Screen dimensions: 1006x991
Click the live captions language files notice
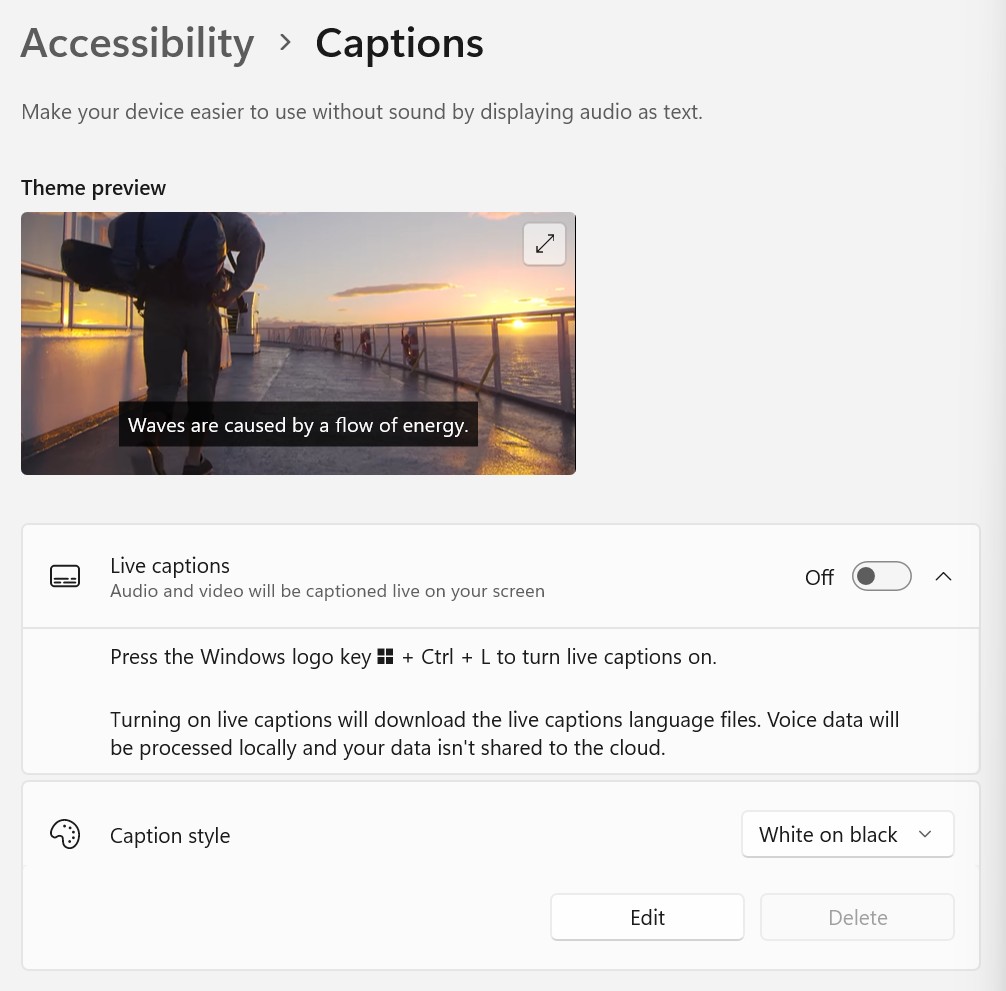pyautogui.click(x=504, y=733)
